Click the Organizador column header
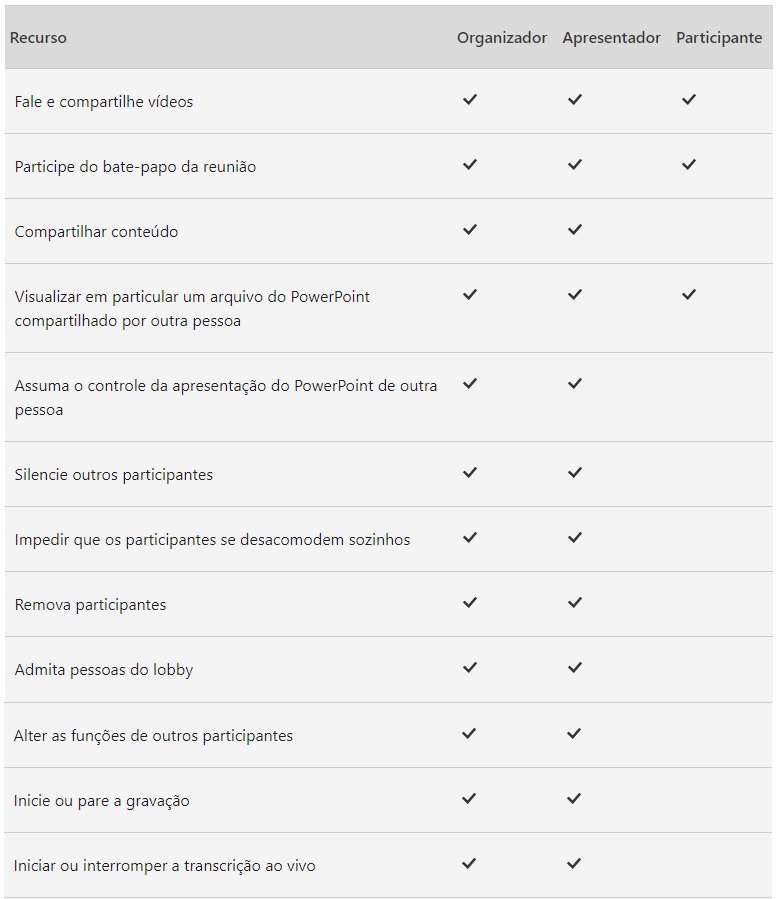This screenshot has height=899, width=782. tap(502, 38)
